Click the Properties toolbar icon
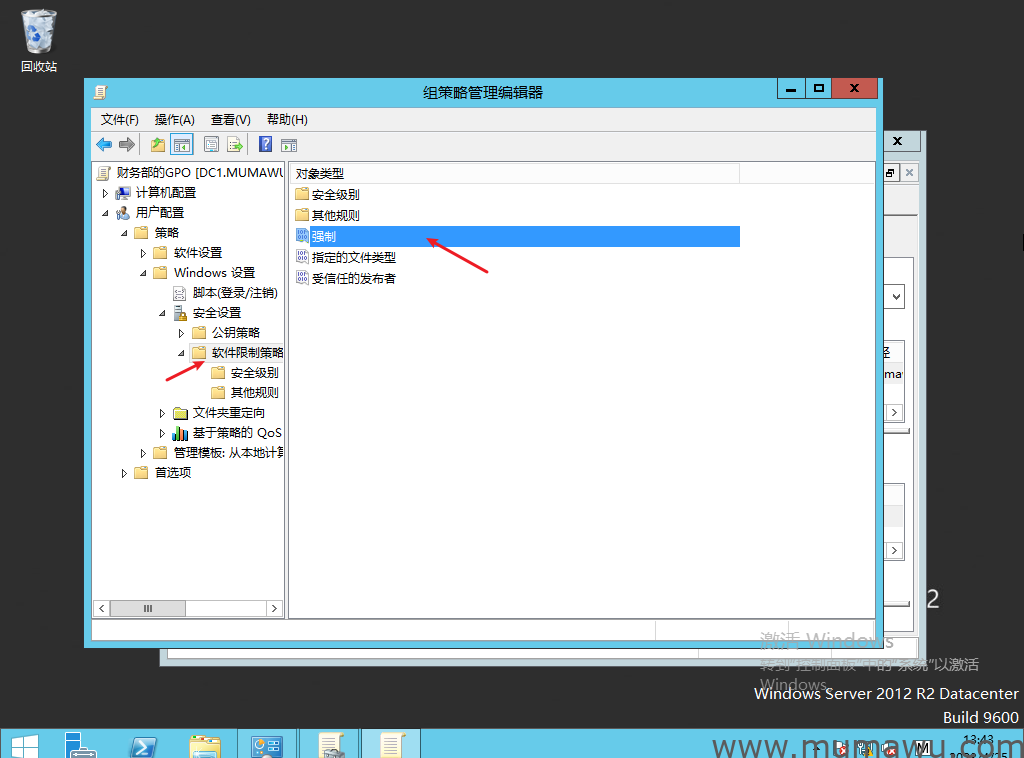Image resolution: width=1024 pixels, height=758 pixels. (212, 144)
